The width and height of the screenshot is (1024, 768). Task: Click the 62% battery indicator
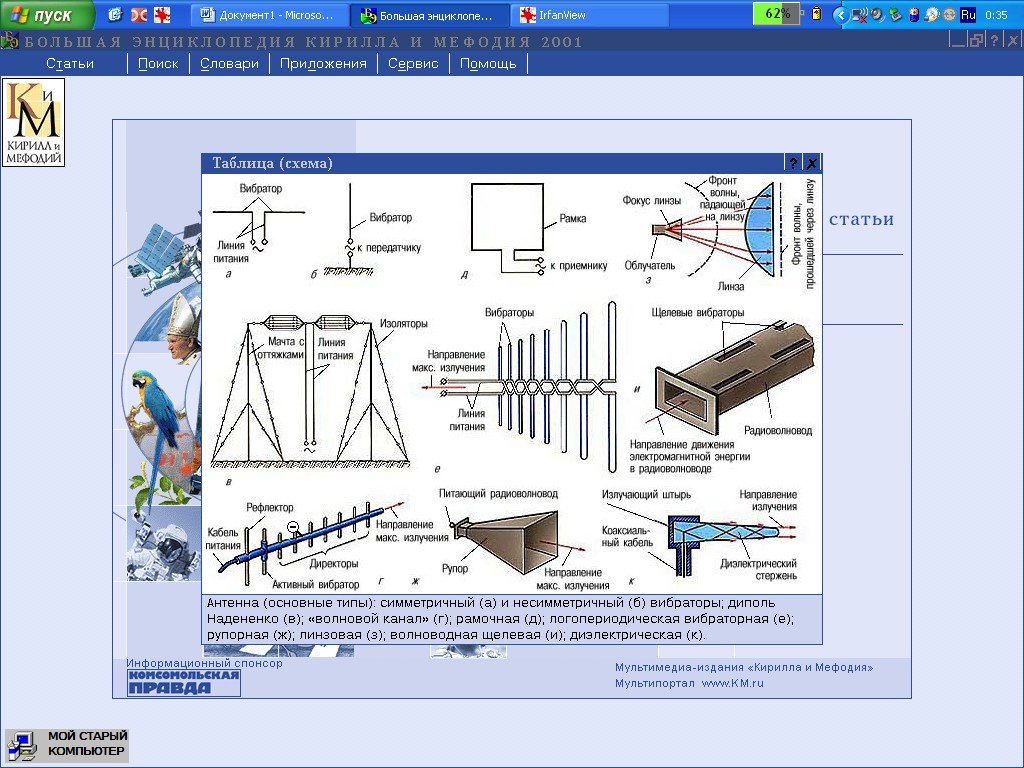click(777, 14)
